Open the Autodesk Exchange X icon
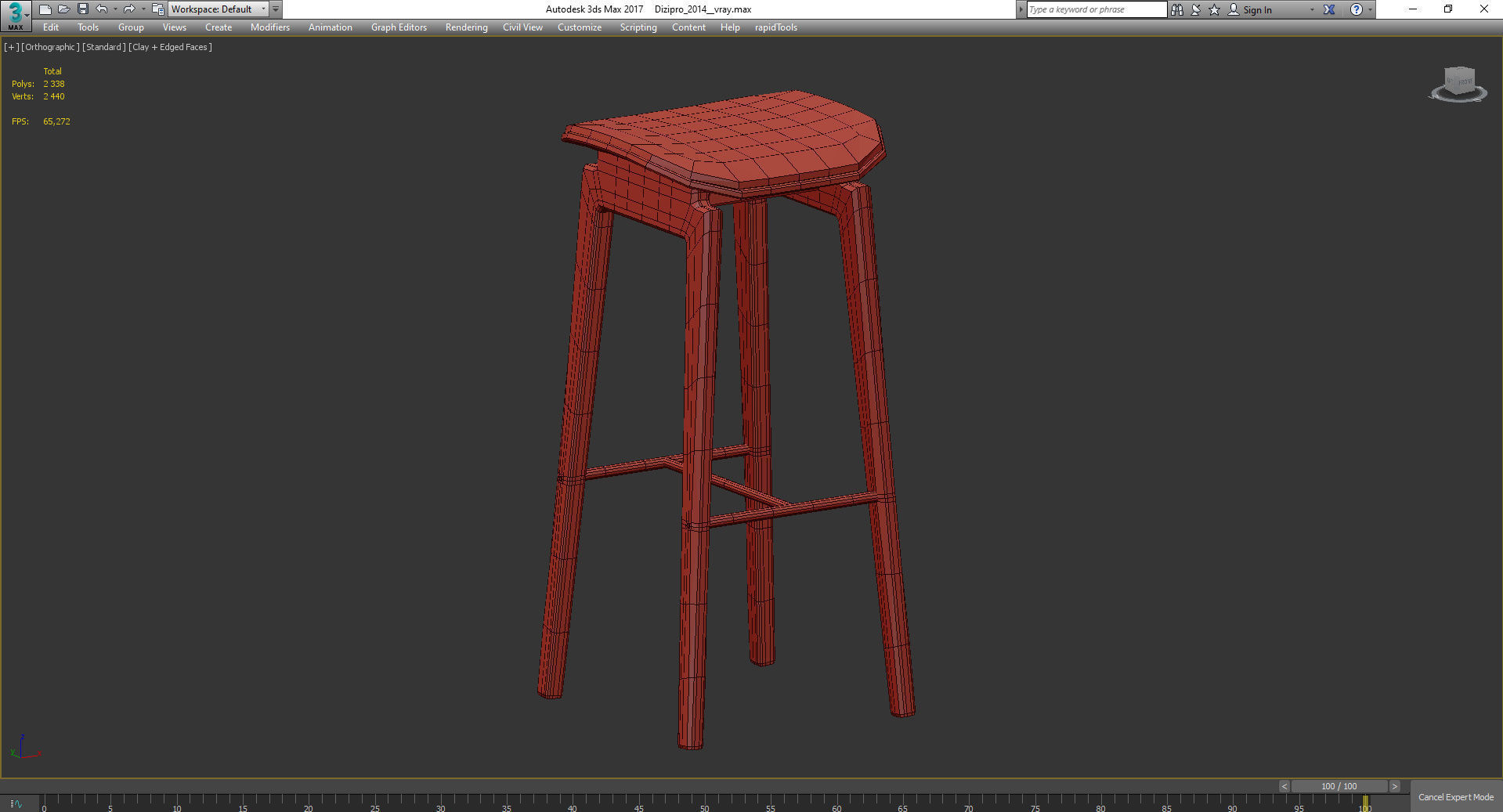1503x812 pixels. 1329,9
